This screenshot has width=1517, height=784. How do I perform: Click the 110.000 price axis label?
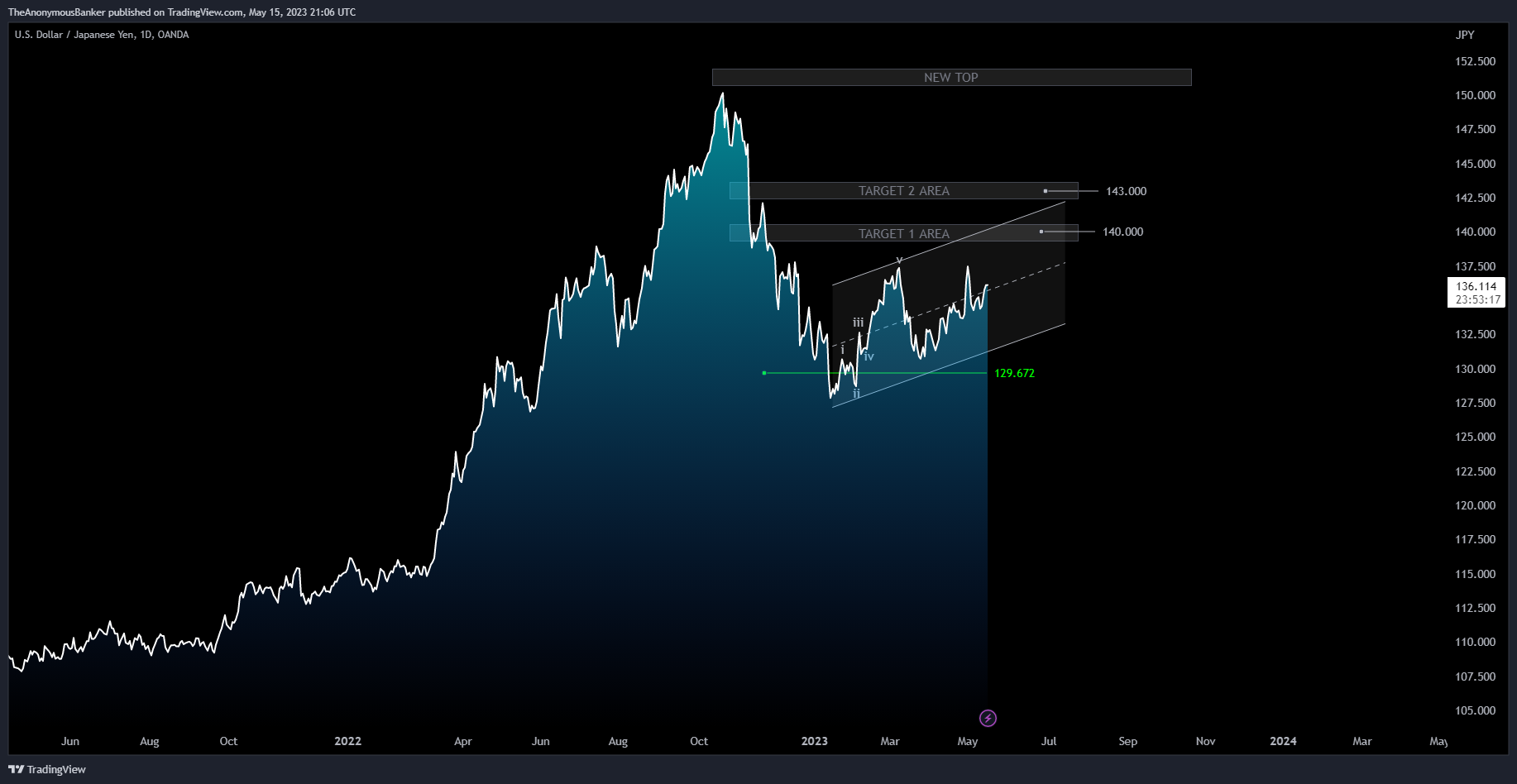pyautogui.click(x=1476, y=642)
